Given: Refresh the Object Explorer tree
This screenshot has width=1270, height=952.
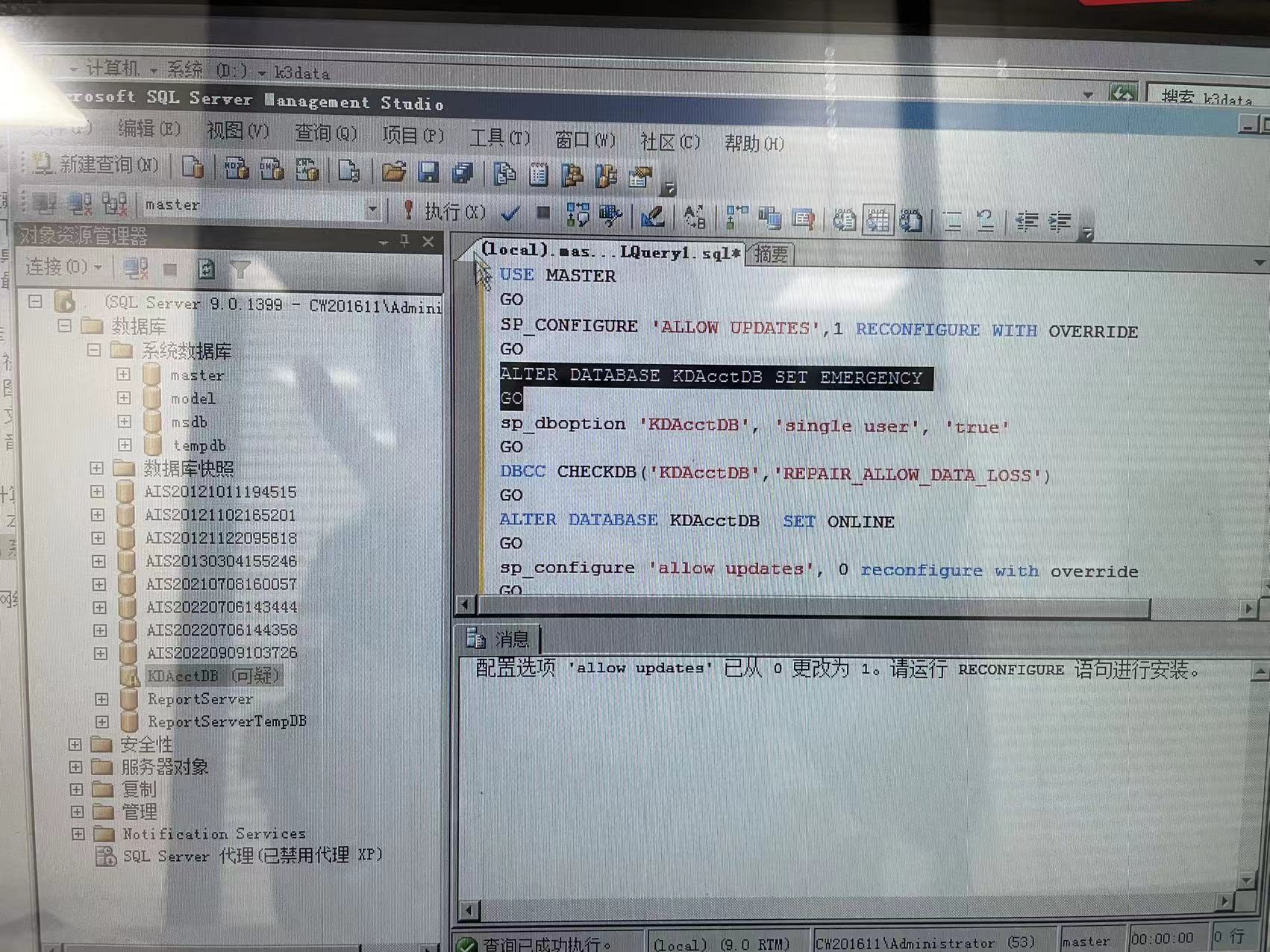Looking at the screenshot, I should [x=206, y=269].
